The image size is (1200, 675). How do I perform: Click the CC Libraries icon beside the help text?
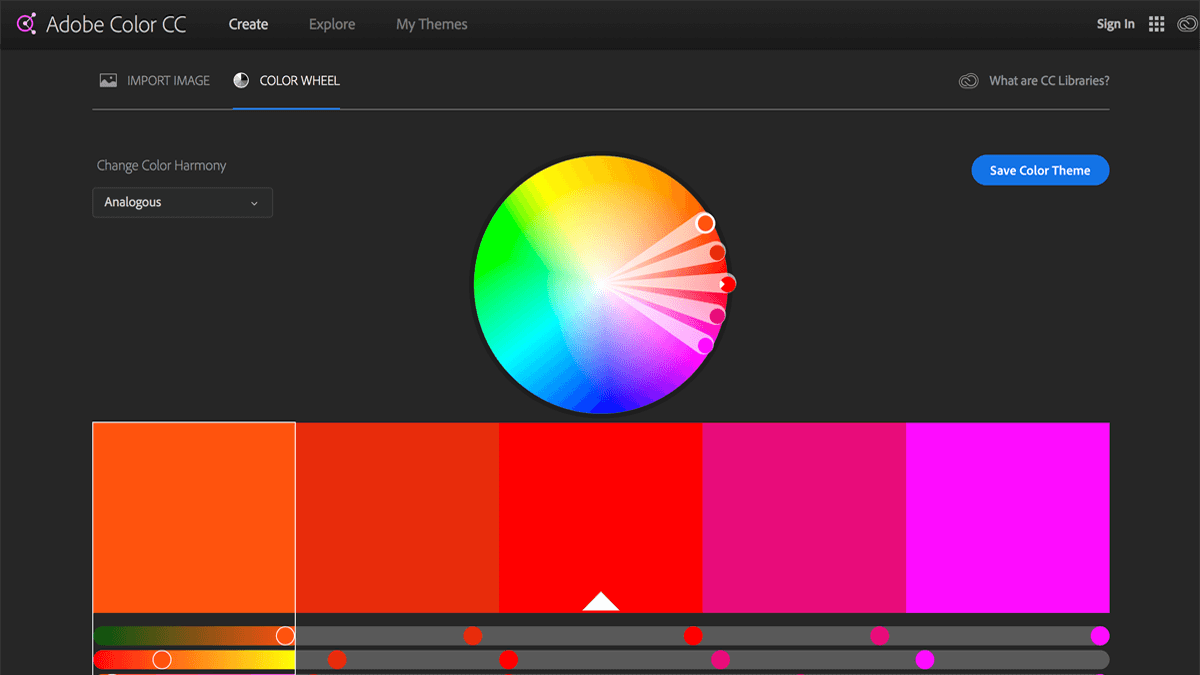[967, 81]
